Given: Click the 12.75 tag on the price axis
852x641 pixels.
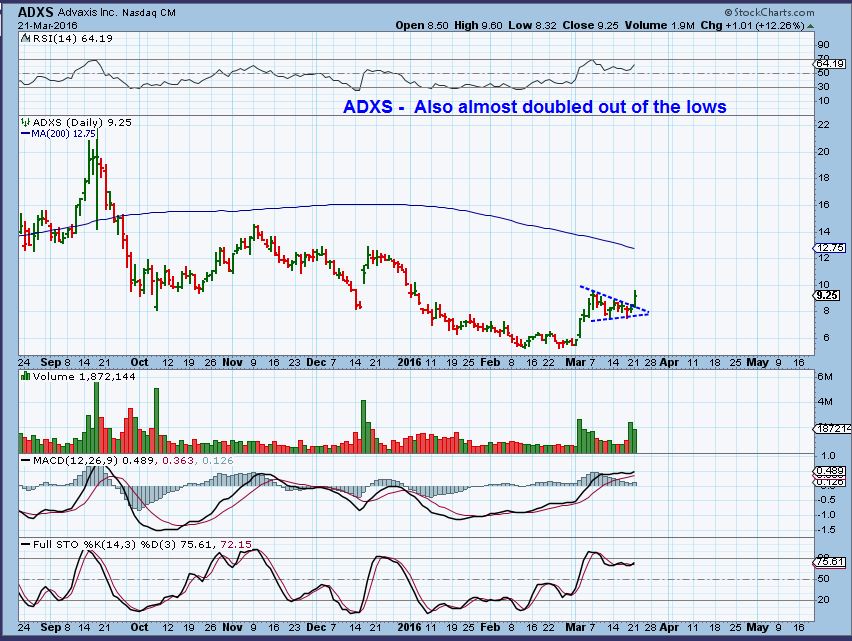Looking at the screenshot, I should pyautogui.click(x=830, y=248).
